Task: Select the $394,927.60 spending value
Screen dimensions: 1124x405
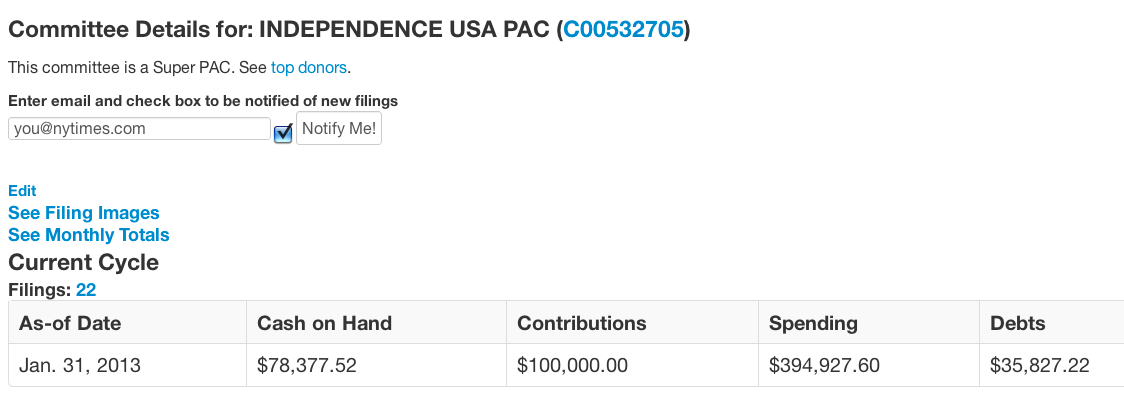Action: (824, 365)
